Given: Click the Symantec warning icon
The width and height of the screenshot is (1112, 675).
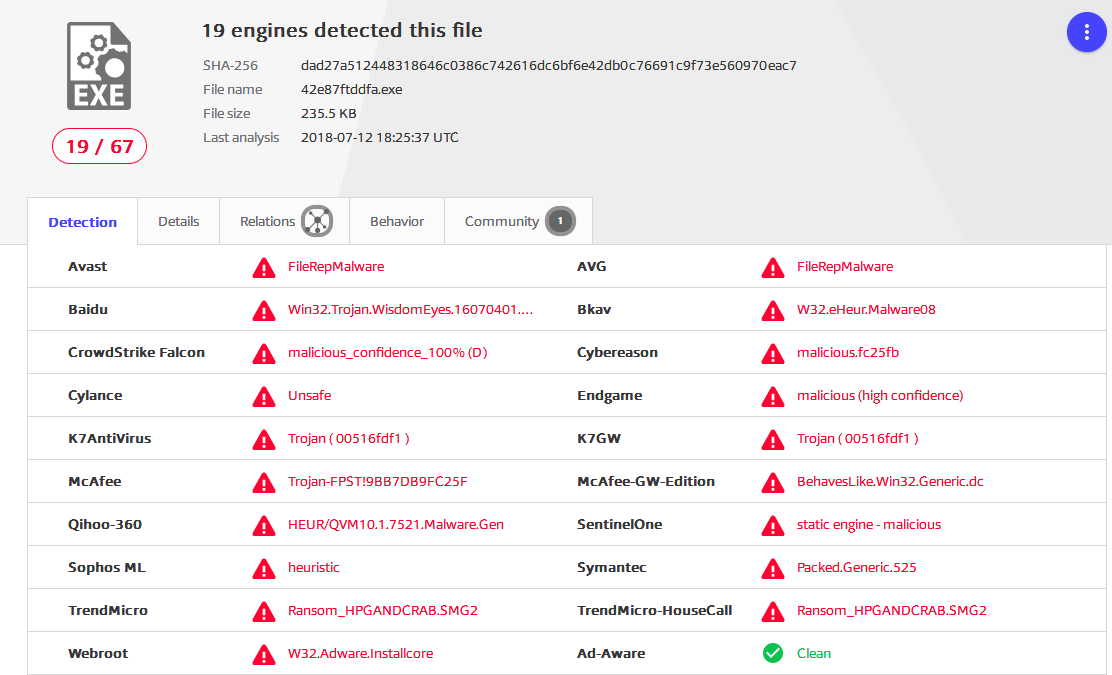Looking at the screenshot, I should coord(773,569).
